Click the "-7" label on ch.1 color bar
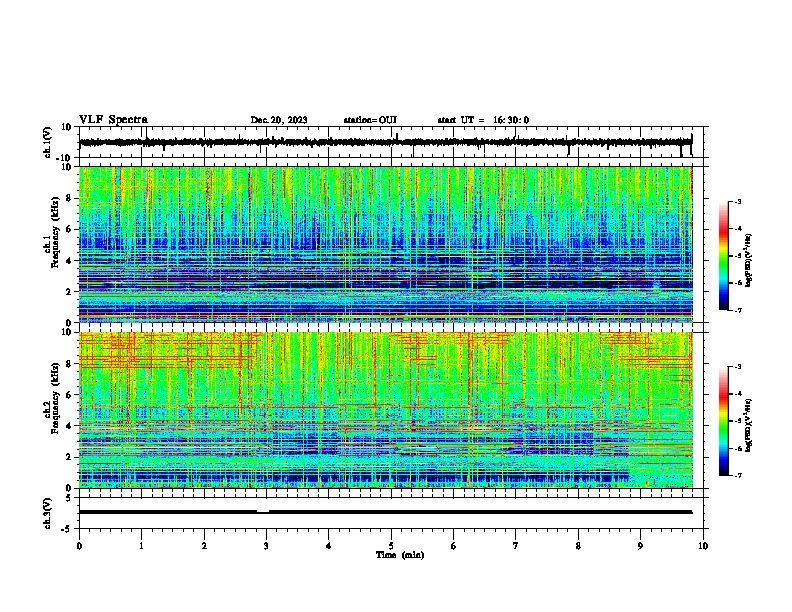 tap(737, 310)
